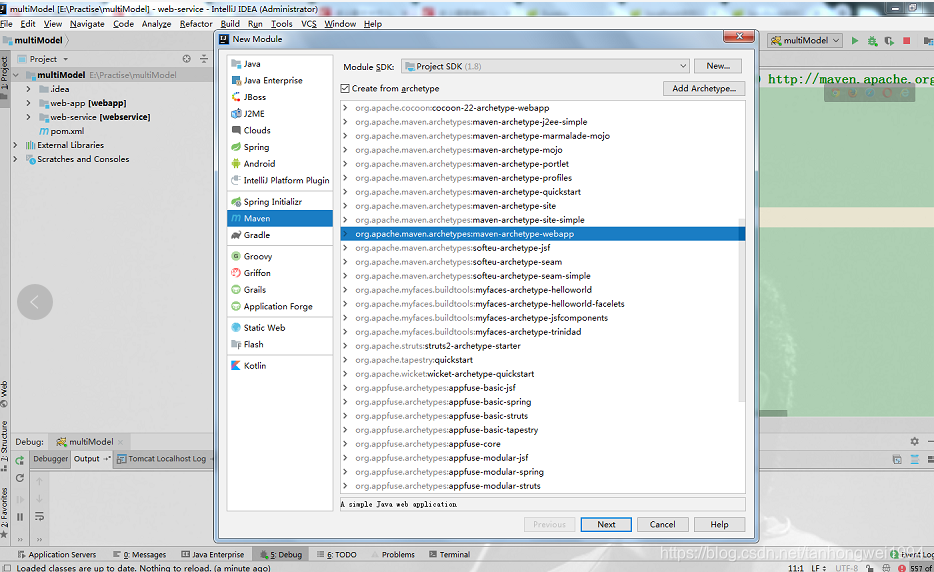The image size is (934, 572).
Task: Click archetype list vertical scrollbar
Action: point(742,310)
